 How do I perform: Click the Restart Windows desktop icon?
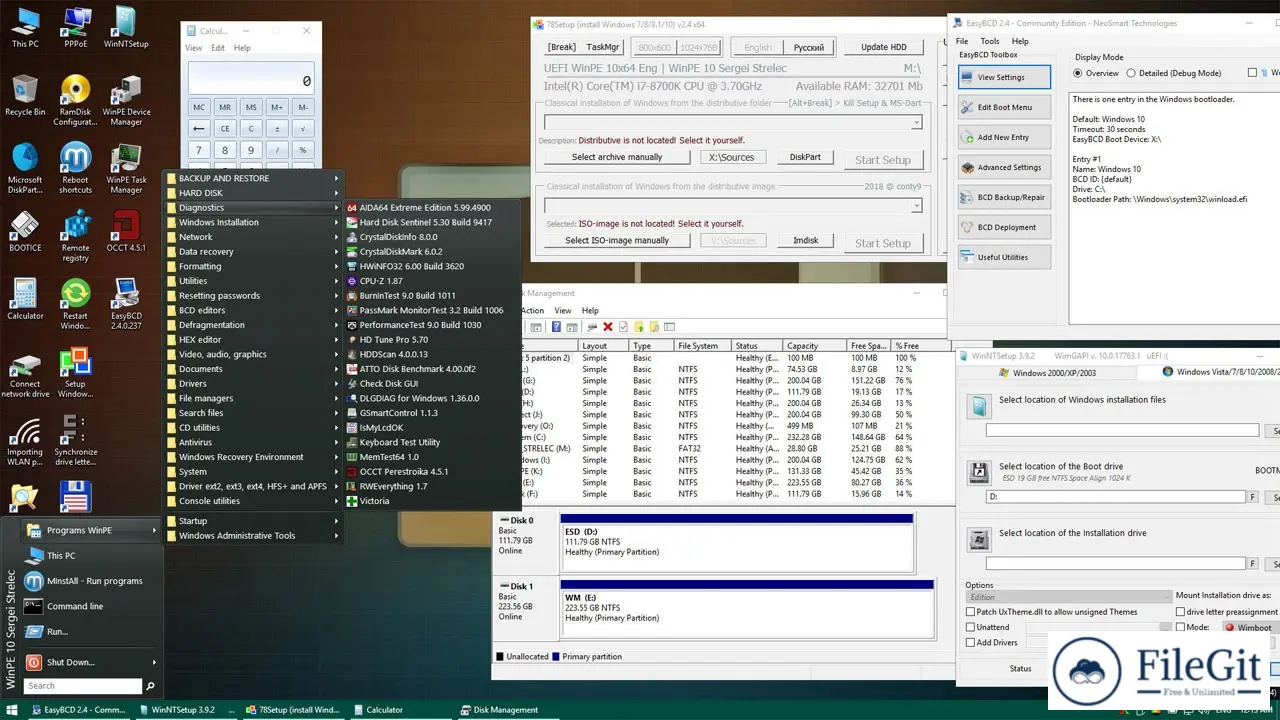click(76, 305)
